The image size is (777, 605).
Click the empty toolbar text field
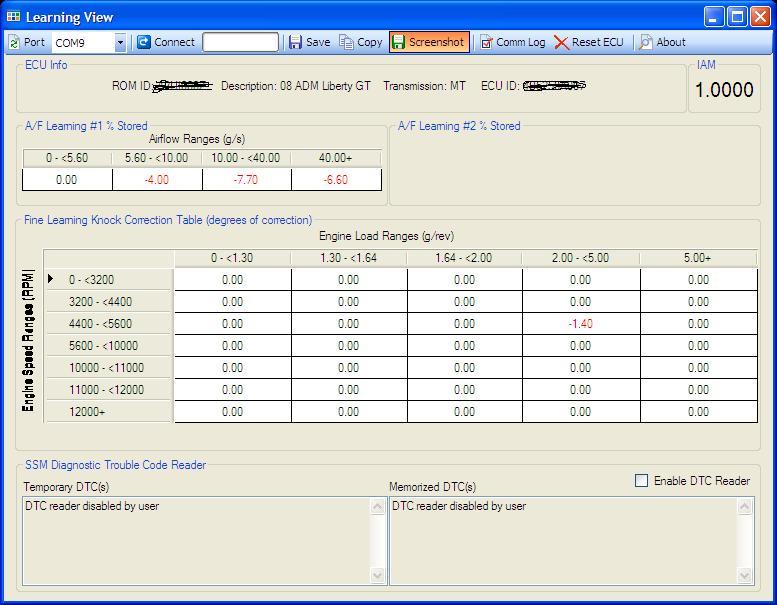pos(240,43)
